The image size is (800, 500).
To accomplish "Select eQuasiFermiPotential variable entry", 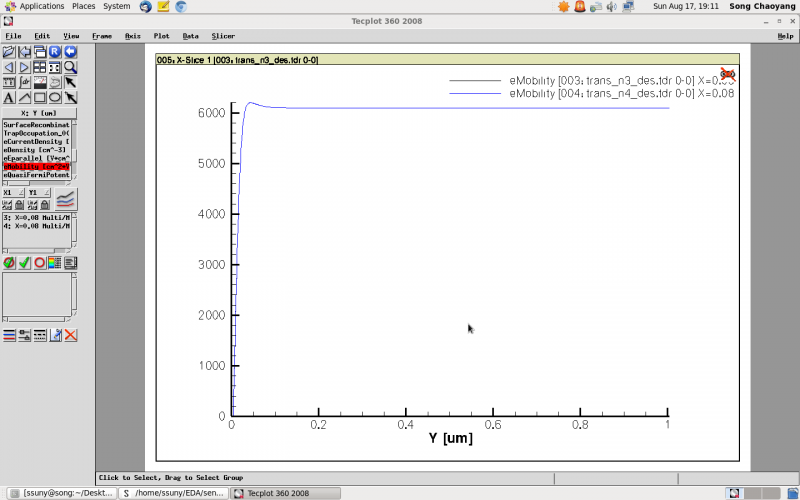I will 36,175.
